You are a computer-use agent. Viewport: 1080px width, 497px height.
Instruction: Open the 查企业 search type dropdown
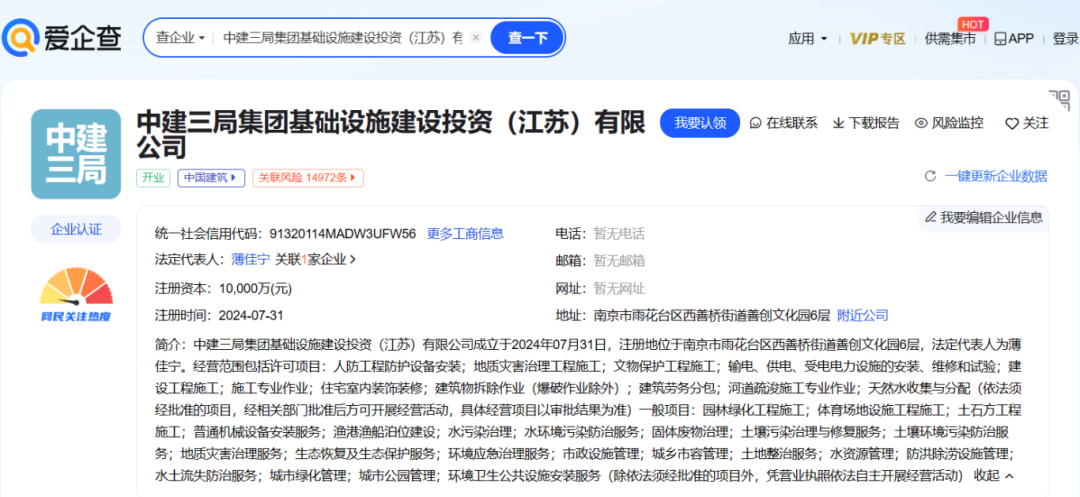180,38
